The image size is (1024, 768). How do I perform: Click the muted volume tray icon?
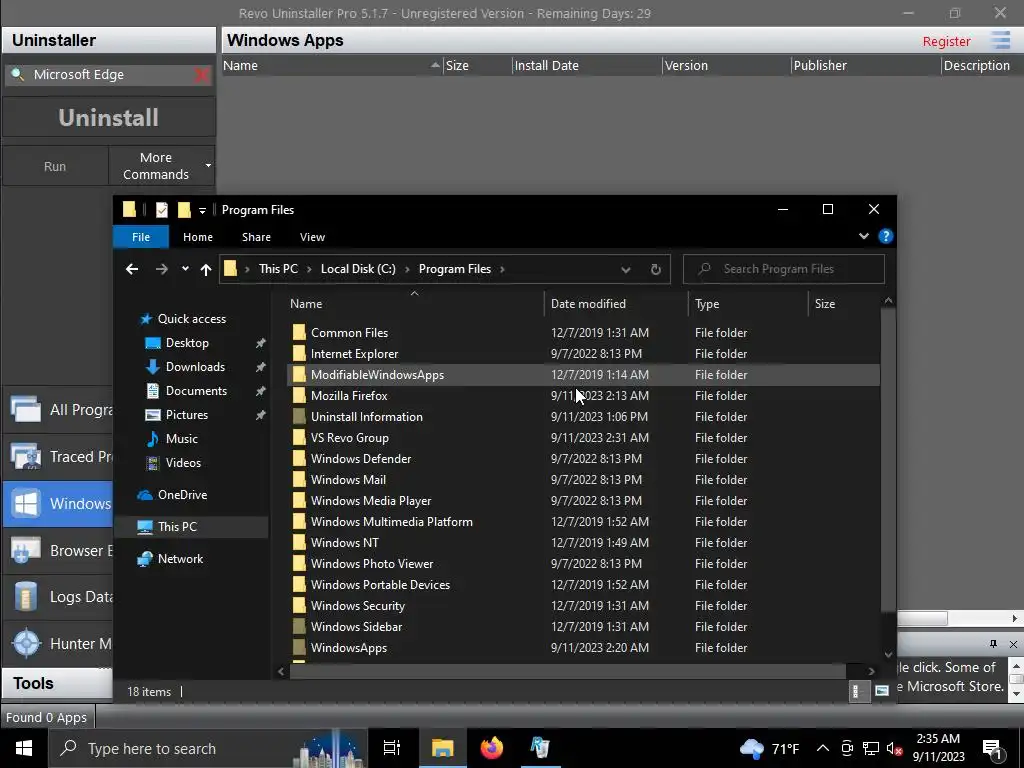(894, 748)
